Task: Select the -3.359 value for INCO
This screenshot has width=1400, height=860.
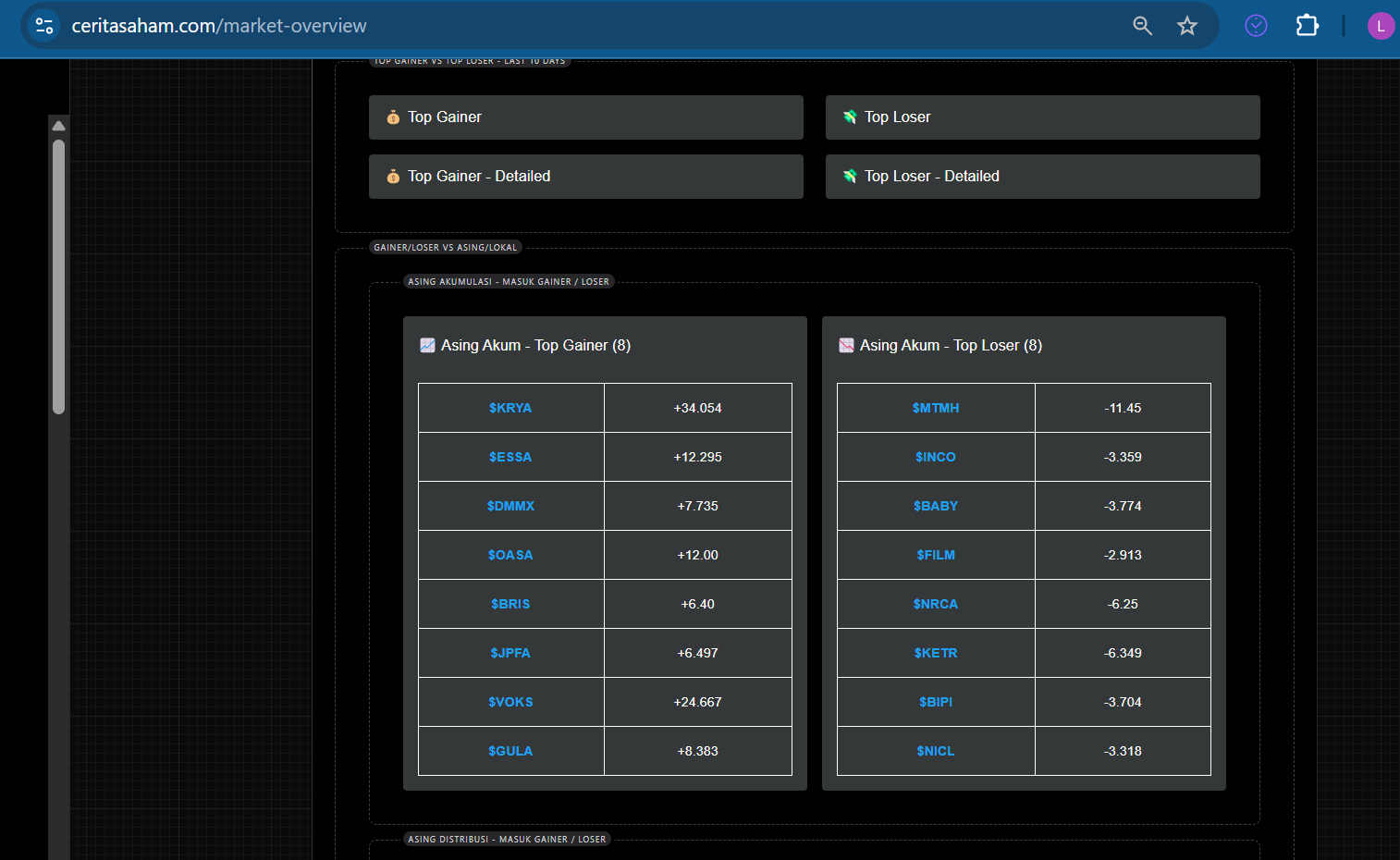Action: pyautogui.click(x=1123, y=457)
